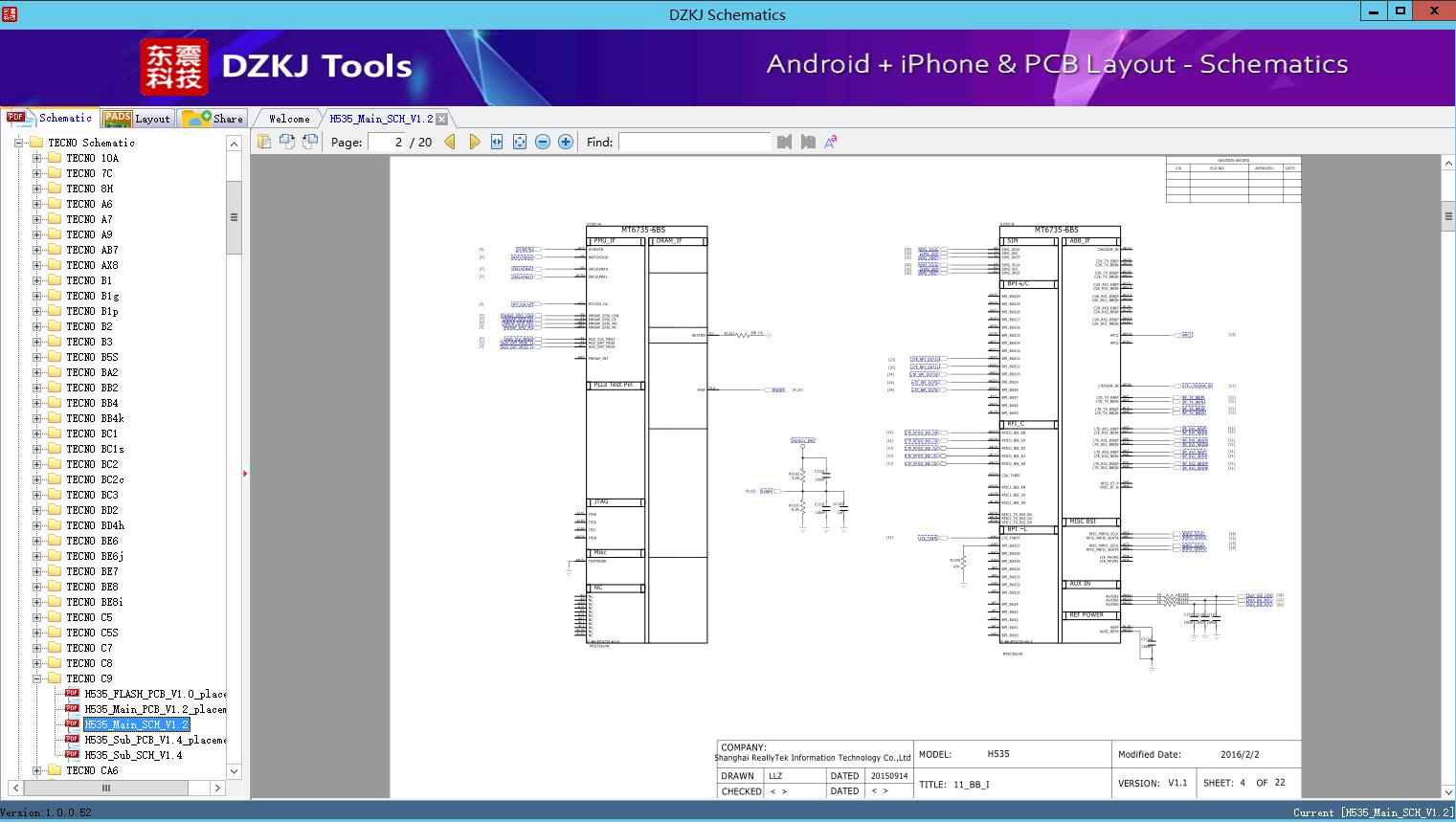Toggle the match case search option

[831, 142]
